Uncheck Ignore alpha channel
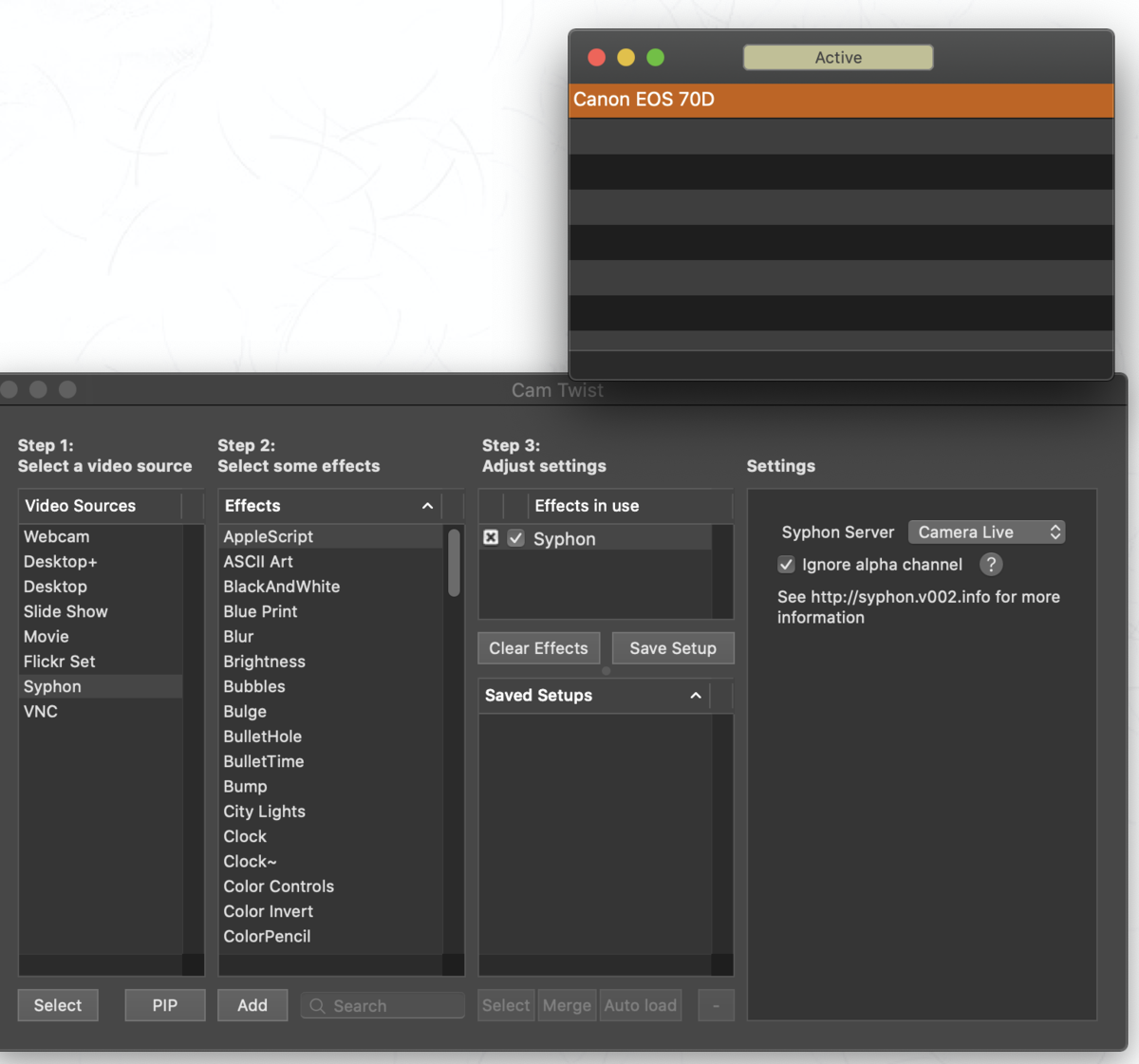Image resolution: width=1139 pixels, height=1064 pixels. point(786,565)
